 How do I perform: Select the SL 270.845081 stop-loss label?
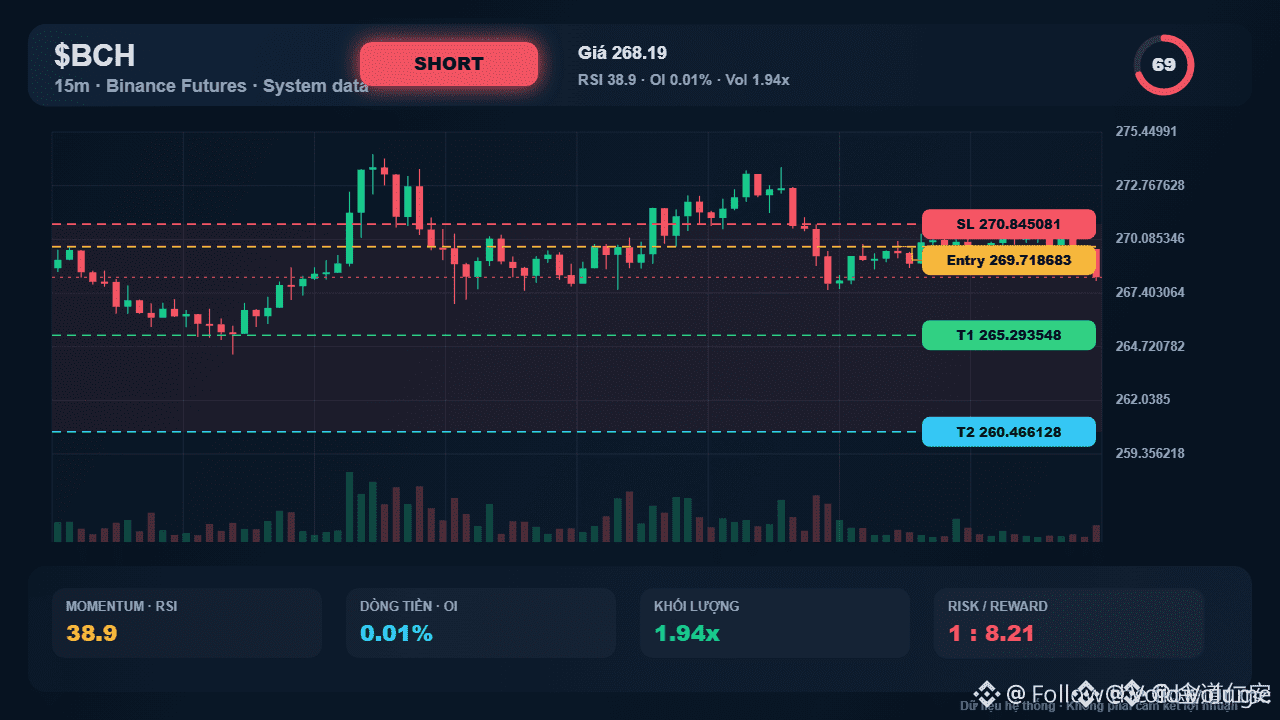click(1009, 224)
